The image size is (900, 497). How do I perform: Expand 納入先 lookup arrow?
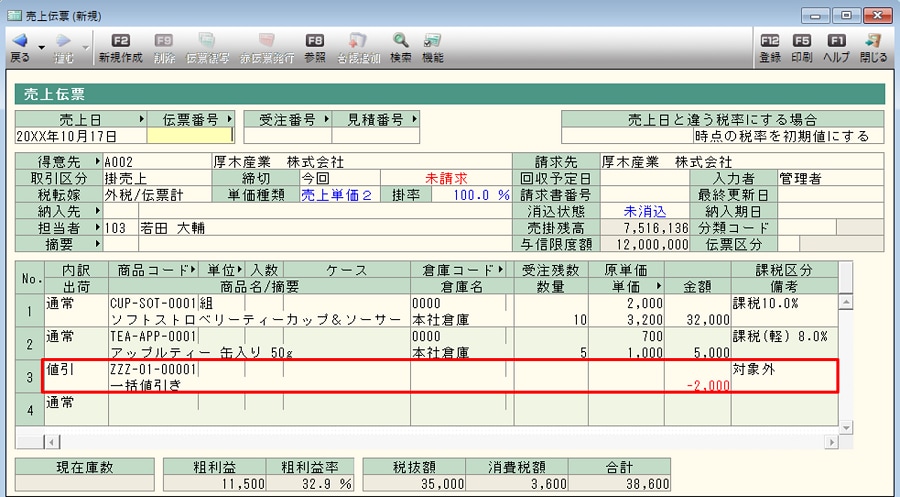tap(98, 211)
